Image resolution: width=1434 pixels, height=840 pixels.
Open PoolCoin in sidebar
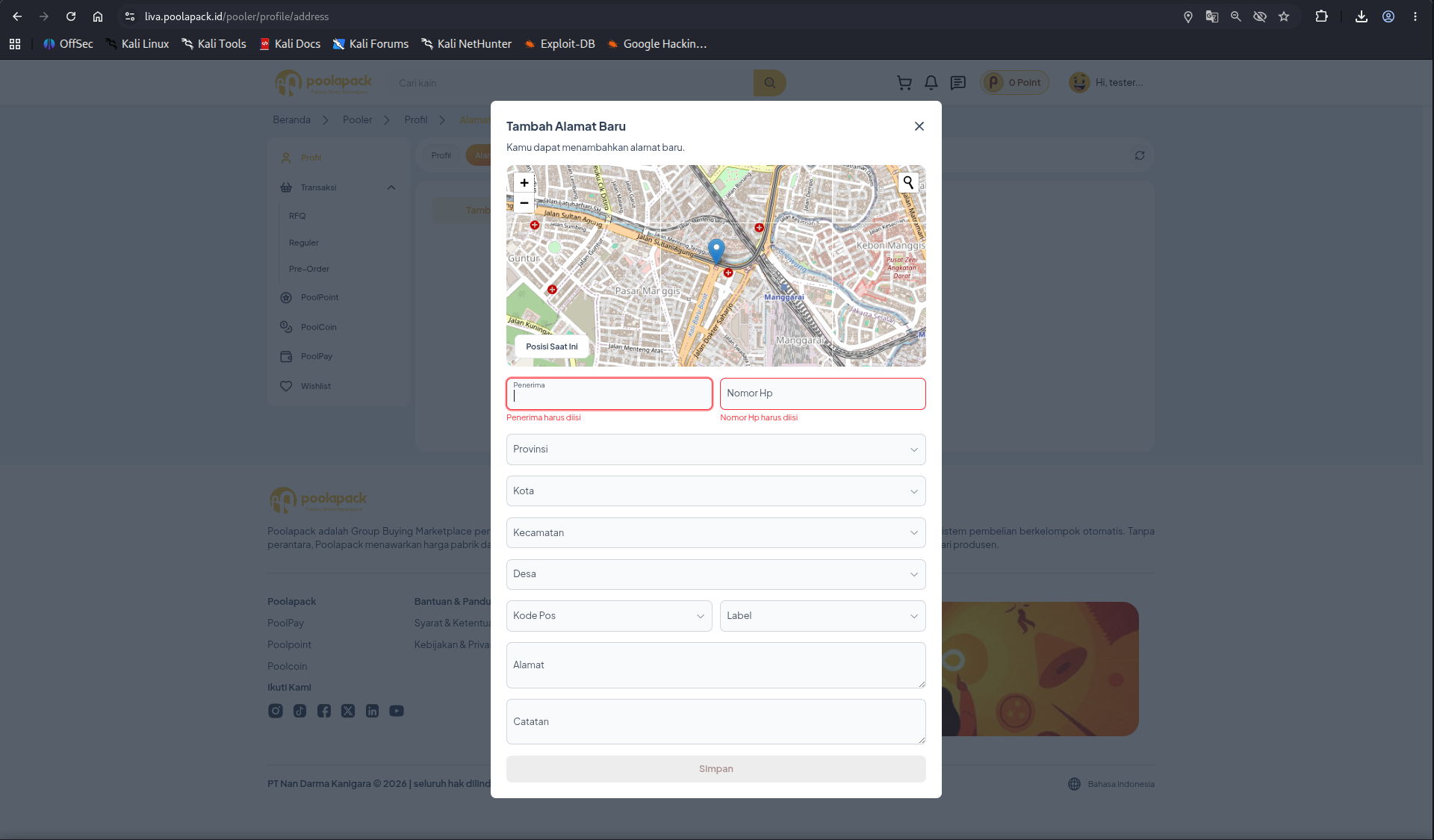tap(319, 327)
